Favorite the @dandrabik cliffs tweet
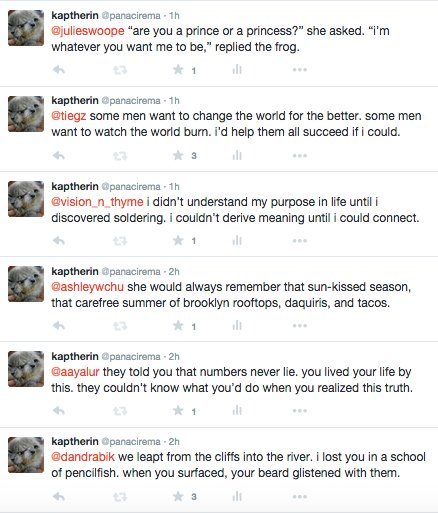 click(178, 496)
